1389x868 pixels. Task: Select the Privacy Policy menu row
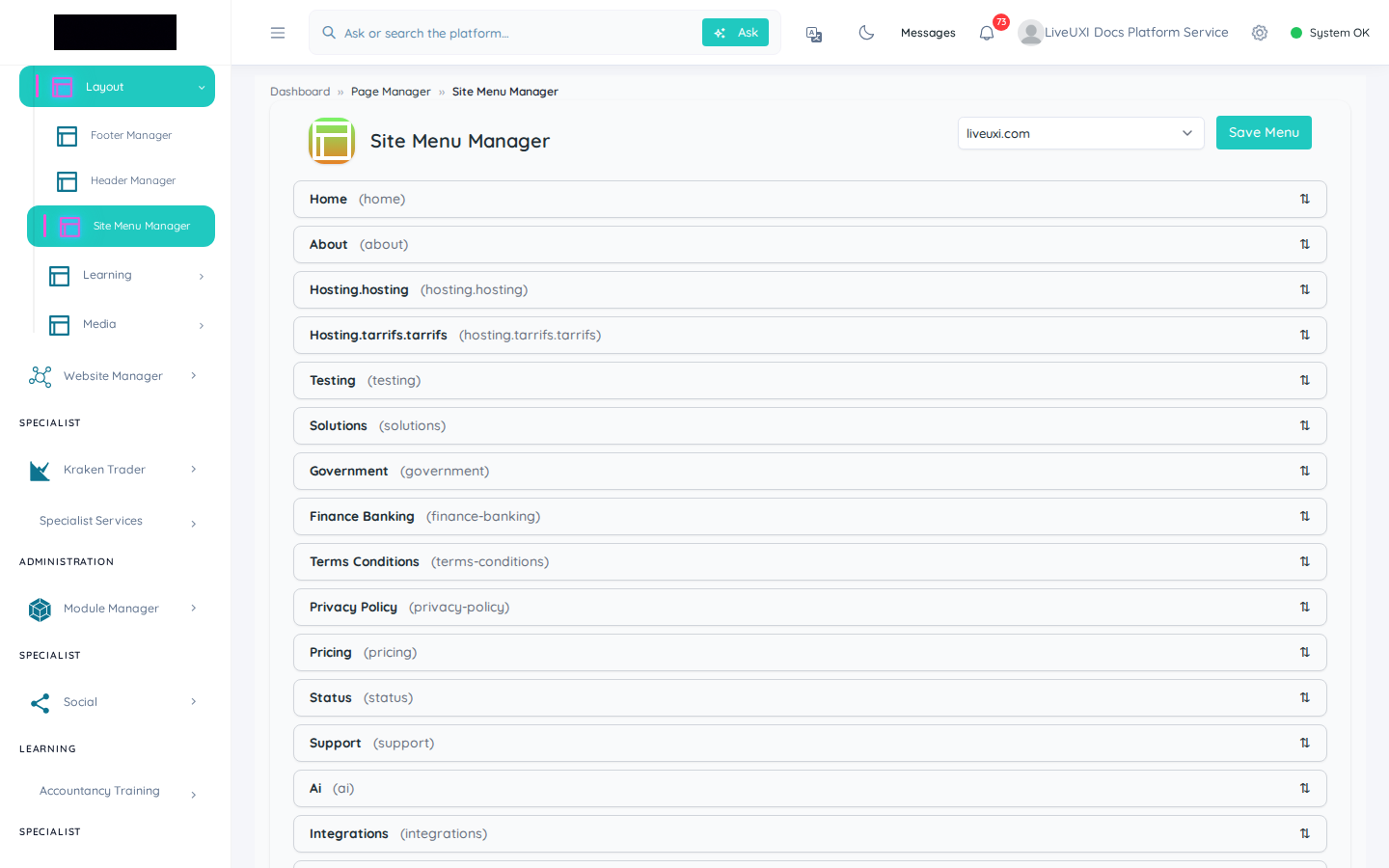click(x=810, y=608)
